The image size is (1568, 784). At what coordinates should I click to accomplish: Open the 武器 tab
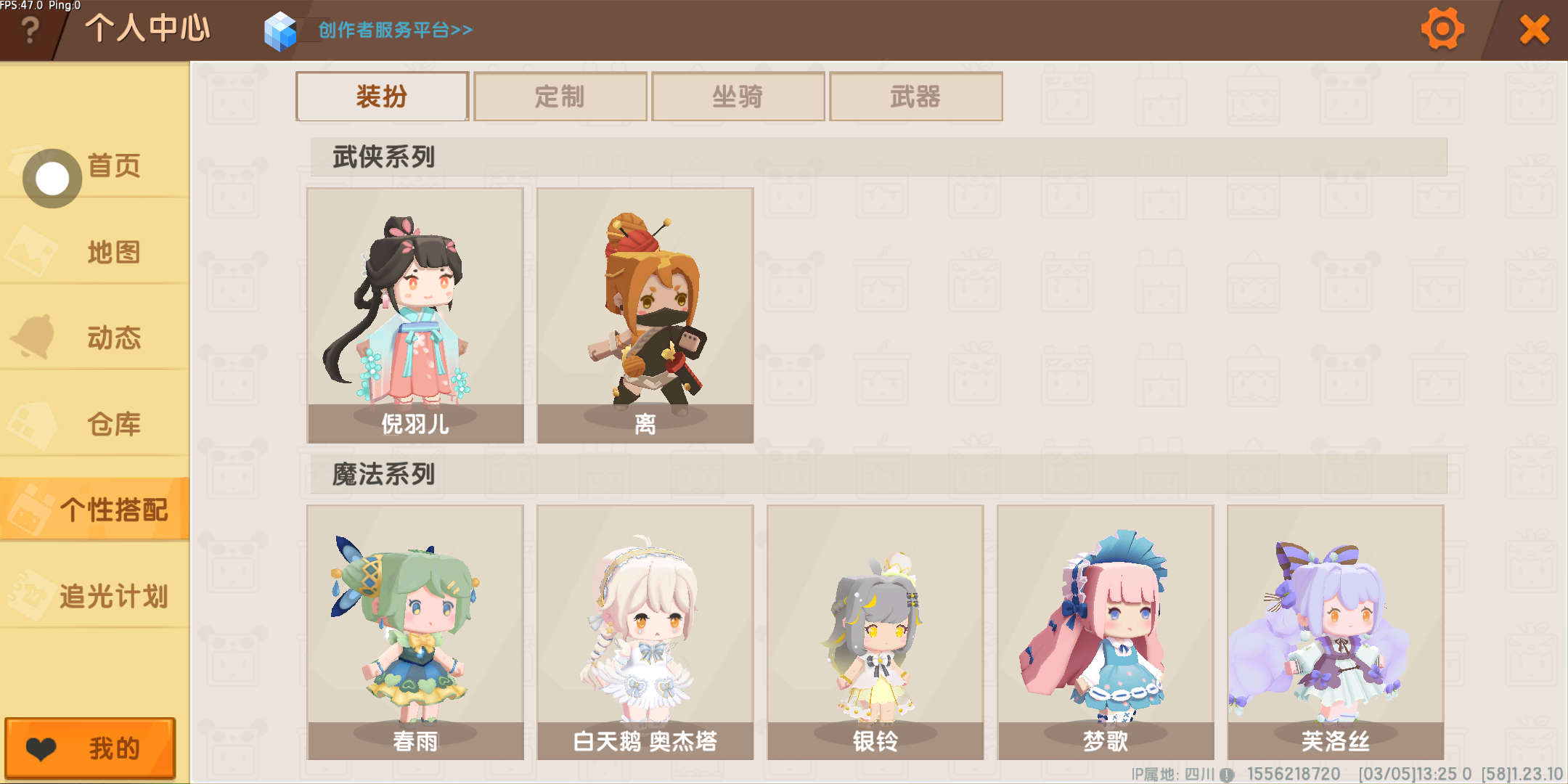[915, 96]
